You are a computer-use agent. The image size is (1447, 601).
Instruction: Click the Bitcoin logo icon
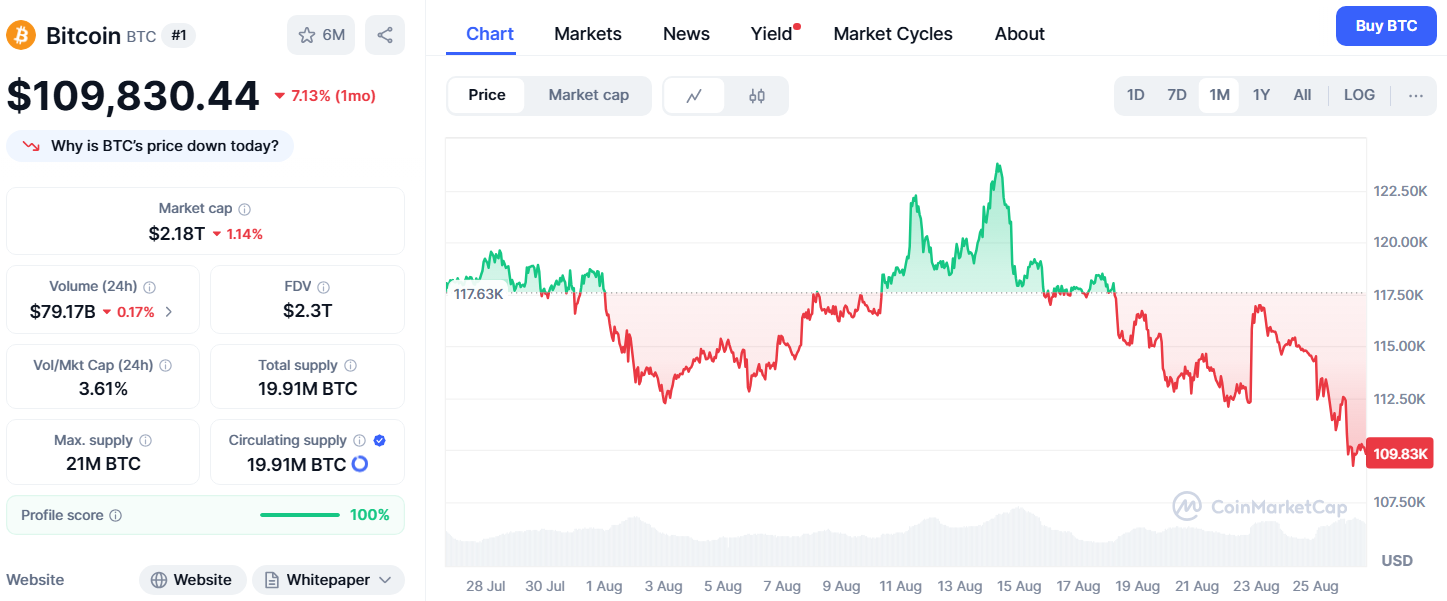[22, 33]
